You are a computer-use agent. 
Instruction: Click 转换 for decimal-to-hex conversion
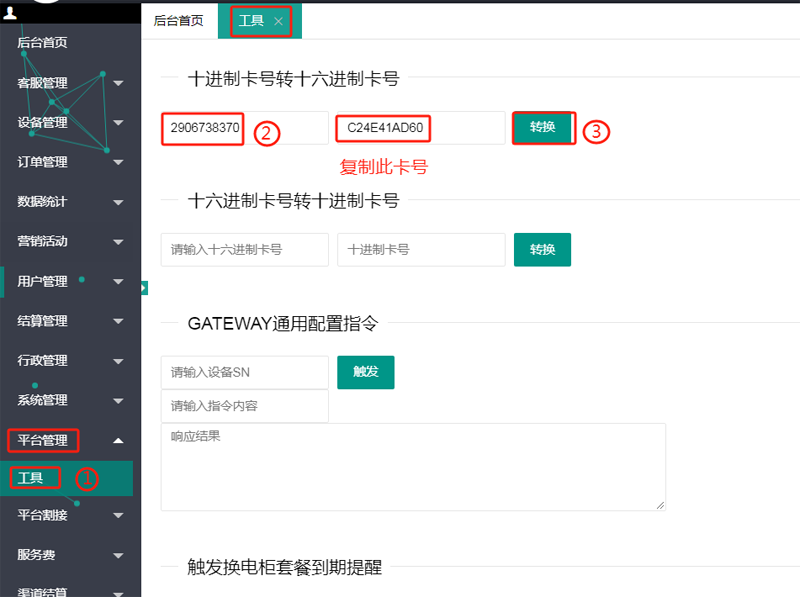coord(542,127)
